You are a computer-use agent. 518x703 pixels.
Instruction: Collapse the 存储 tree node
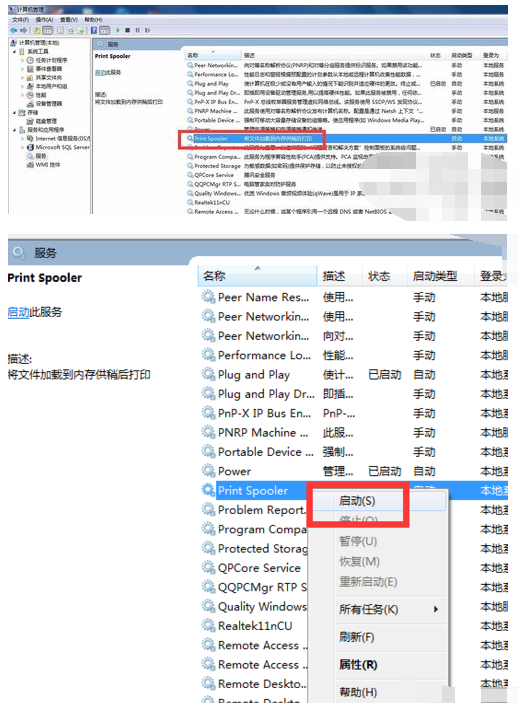pos(15,113)
